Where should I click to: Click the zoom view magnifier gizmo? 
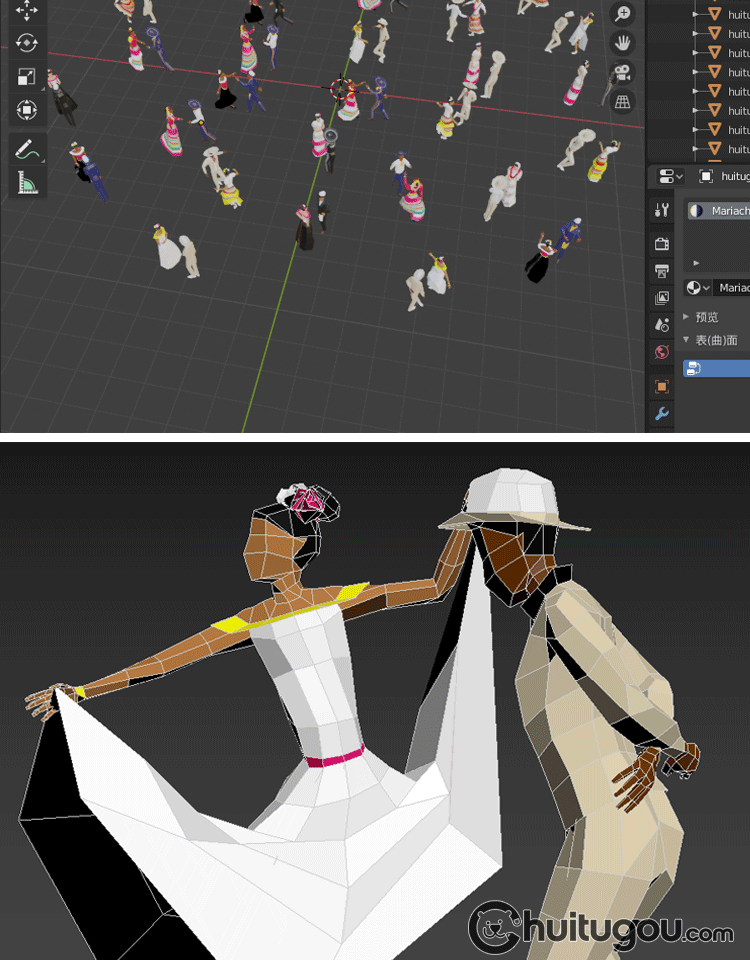pos(623,14)
